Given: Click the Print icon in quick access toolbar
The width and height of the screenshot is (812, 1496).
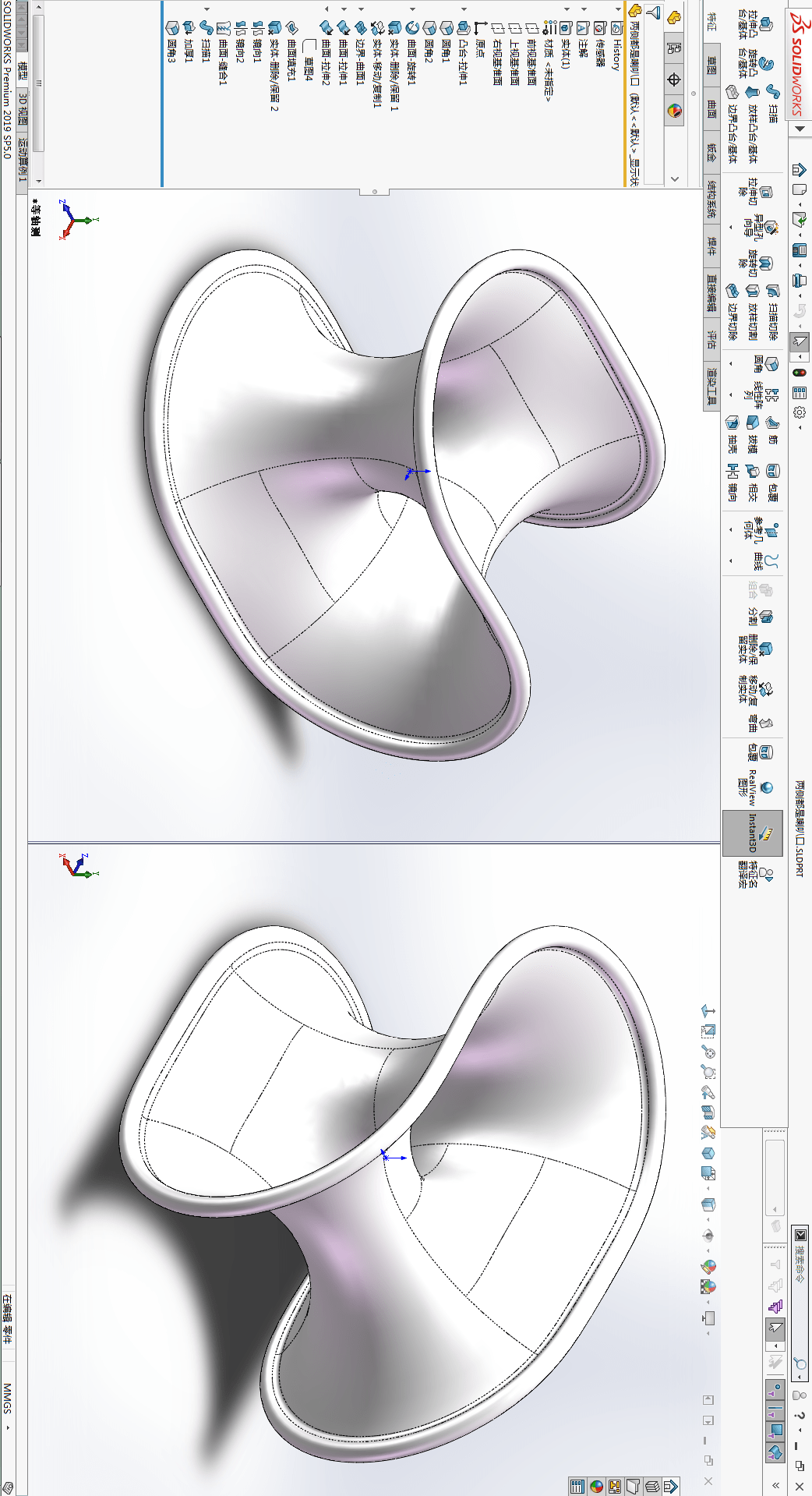Looking at the screenshot, I should pyautogui.click(x=799, y=281).
